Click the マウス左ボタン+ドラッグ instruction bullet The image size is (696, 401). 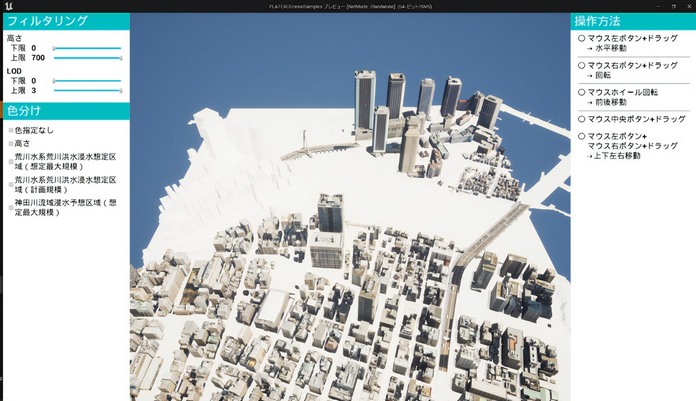(x=581, y=38)
